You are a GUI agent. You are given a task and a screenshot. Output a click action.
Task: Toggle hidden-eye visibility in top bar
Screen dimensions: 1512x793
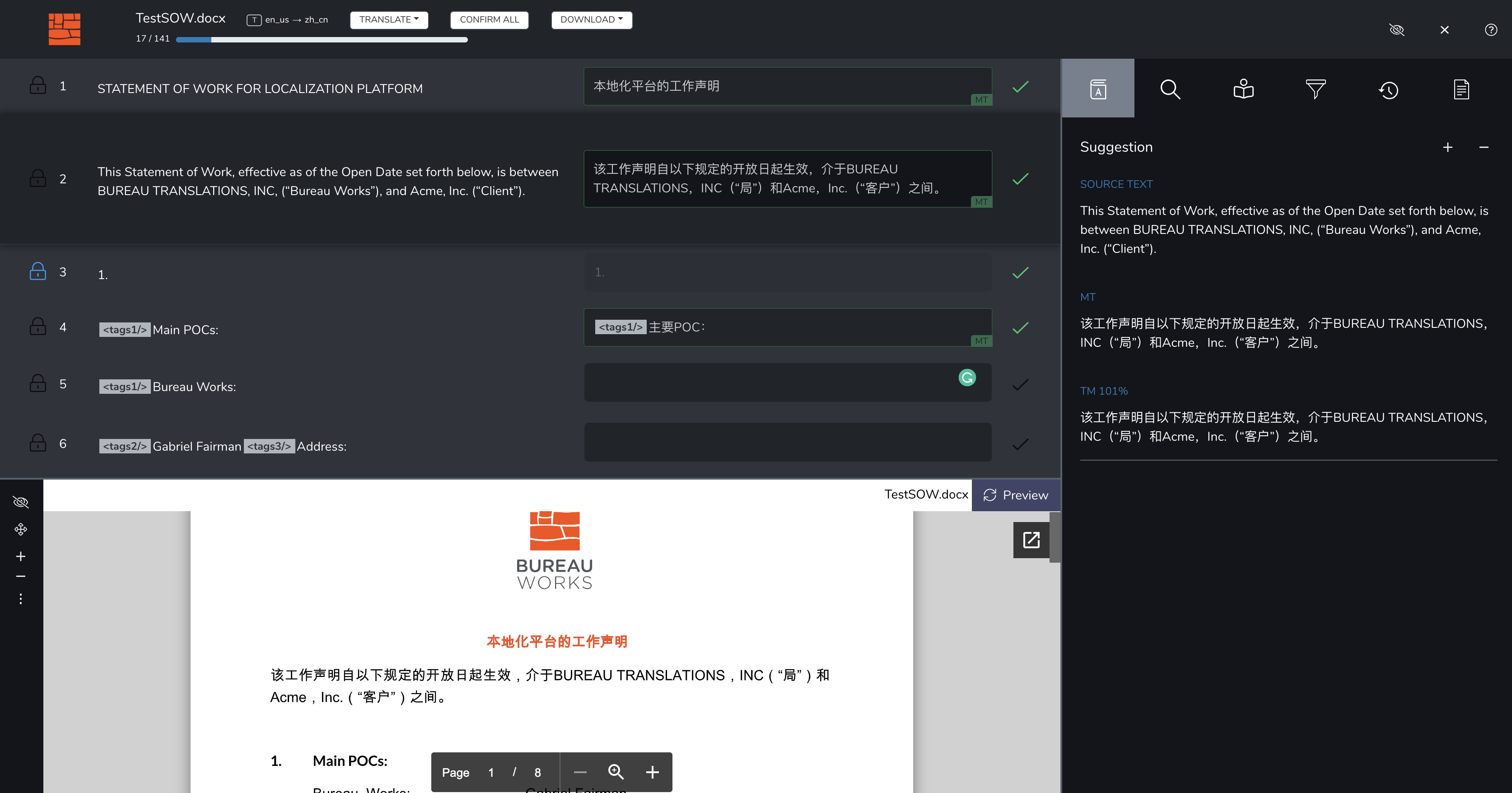1396,30
